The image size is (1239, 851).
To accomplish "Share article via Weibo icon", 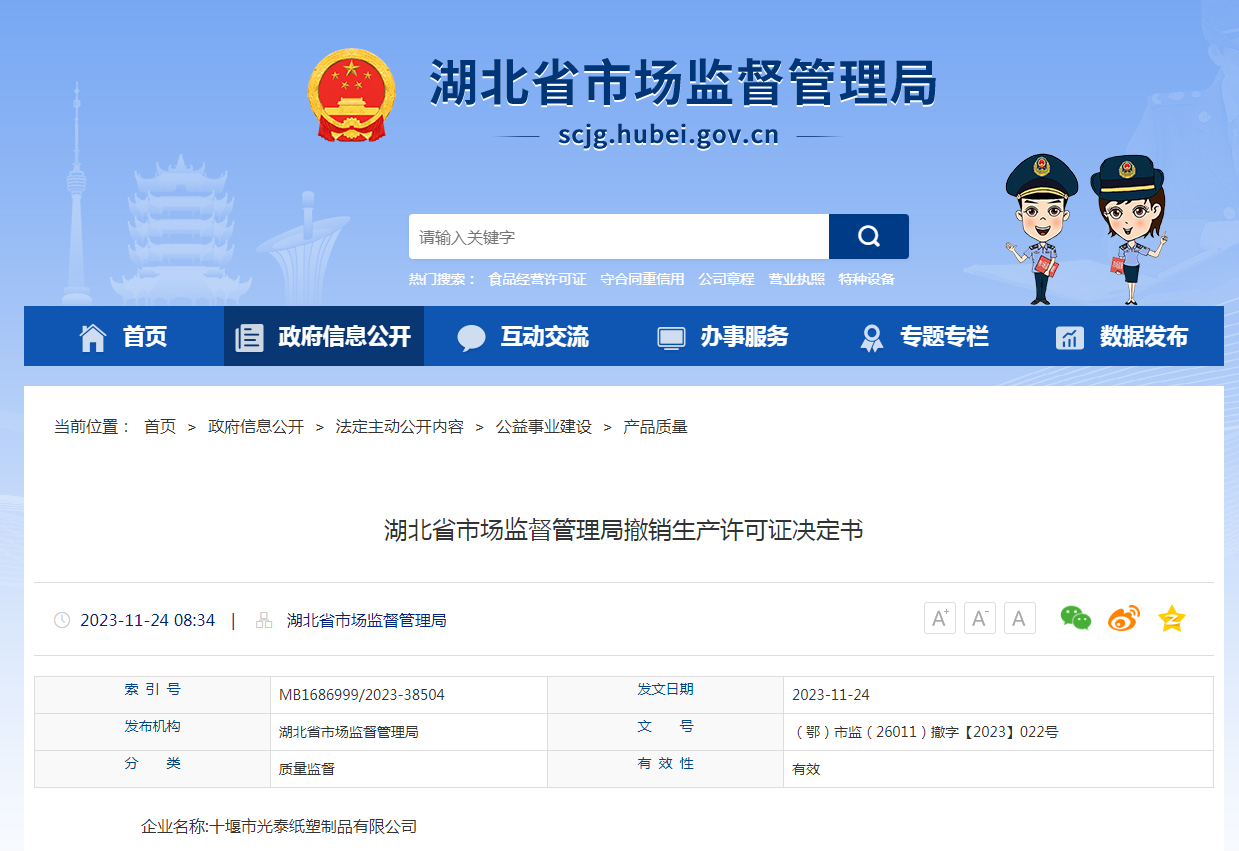I will (1124, 619).
